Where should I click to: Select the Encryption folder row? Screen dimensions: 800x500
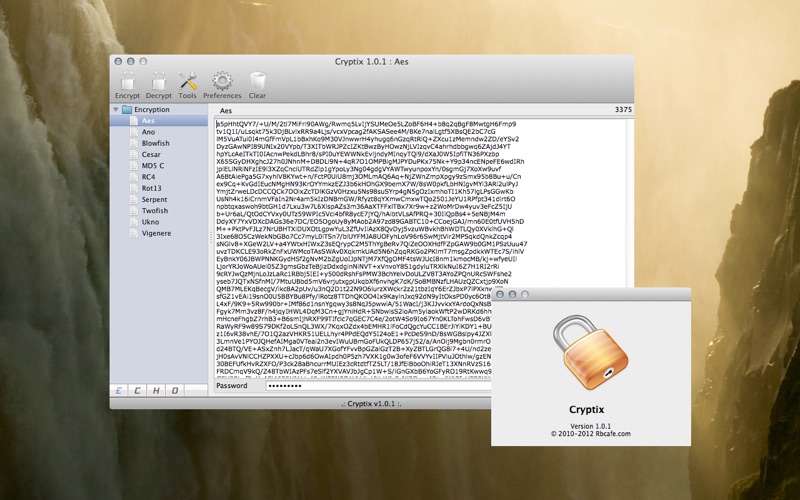click(x=159, y=109)
